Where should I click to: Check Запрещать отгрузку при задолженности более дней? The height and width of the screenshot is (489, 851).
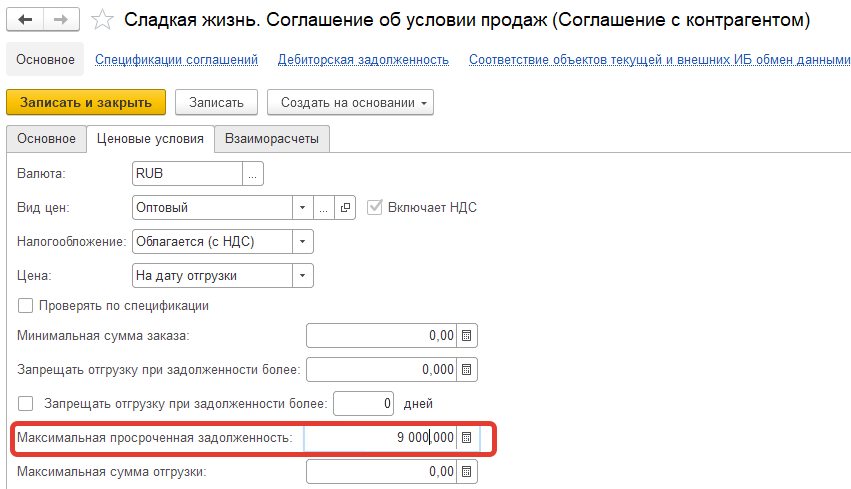pyautogui.click(x=26, y=404)
